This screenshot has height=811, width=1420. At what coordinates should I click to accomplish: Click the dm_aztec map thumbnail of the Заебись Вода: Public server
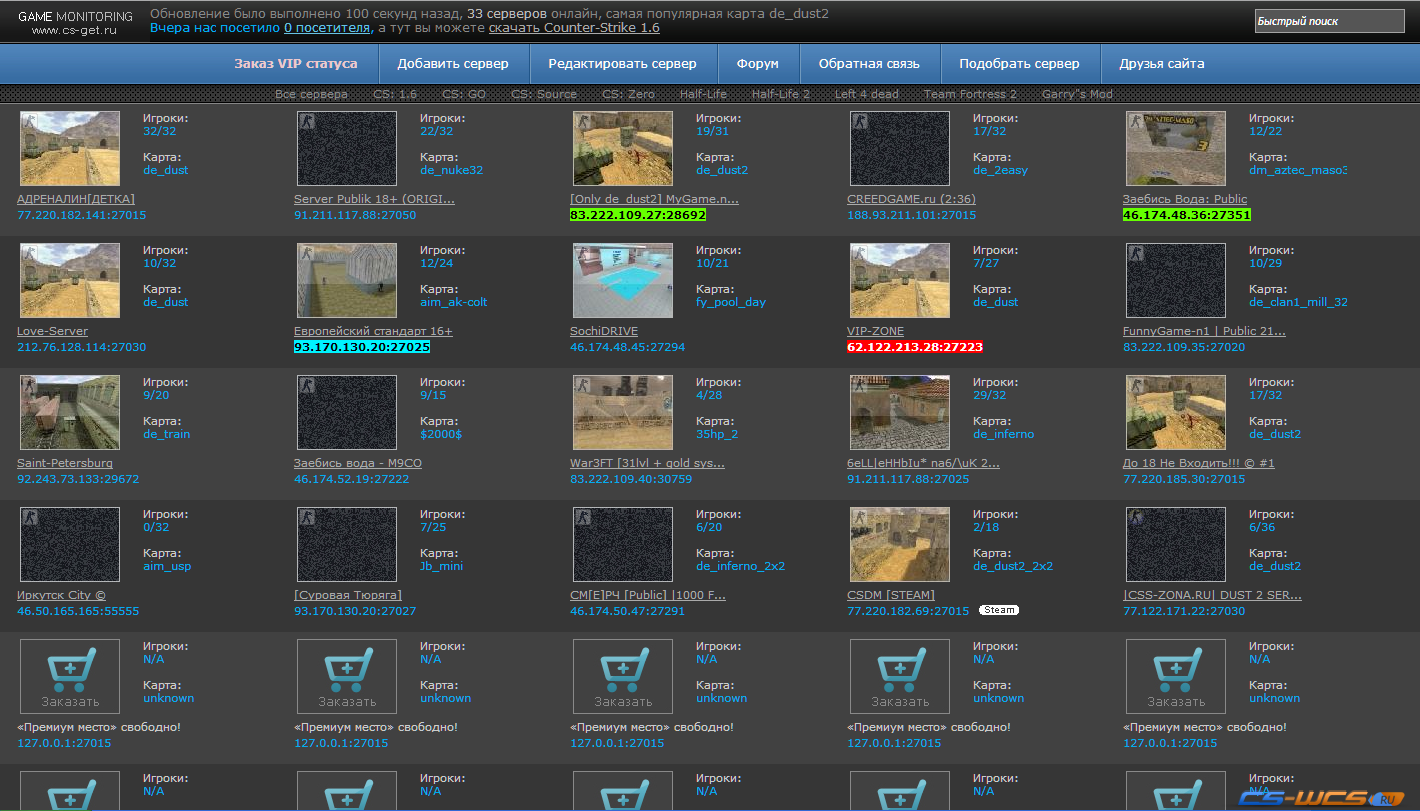coord(1176,148)
